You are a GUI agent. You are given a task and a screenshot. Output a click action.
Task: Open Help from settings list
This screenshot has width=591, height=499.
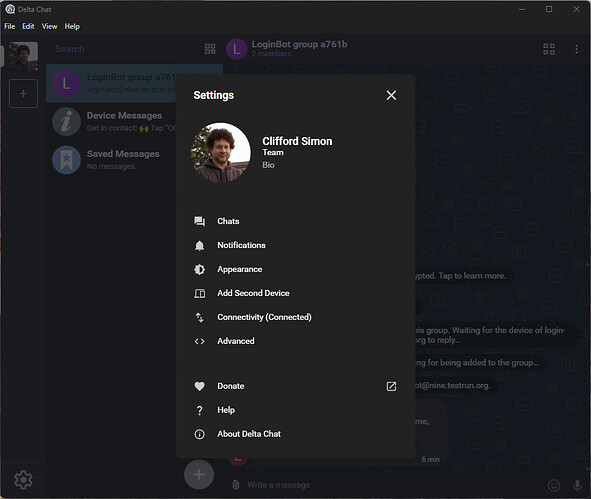tap(296, 410)
